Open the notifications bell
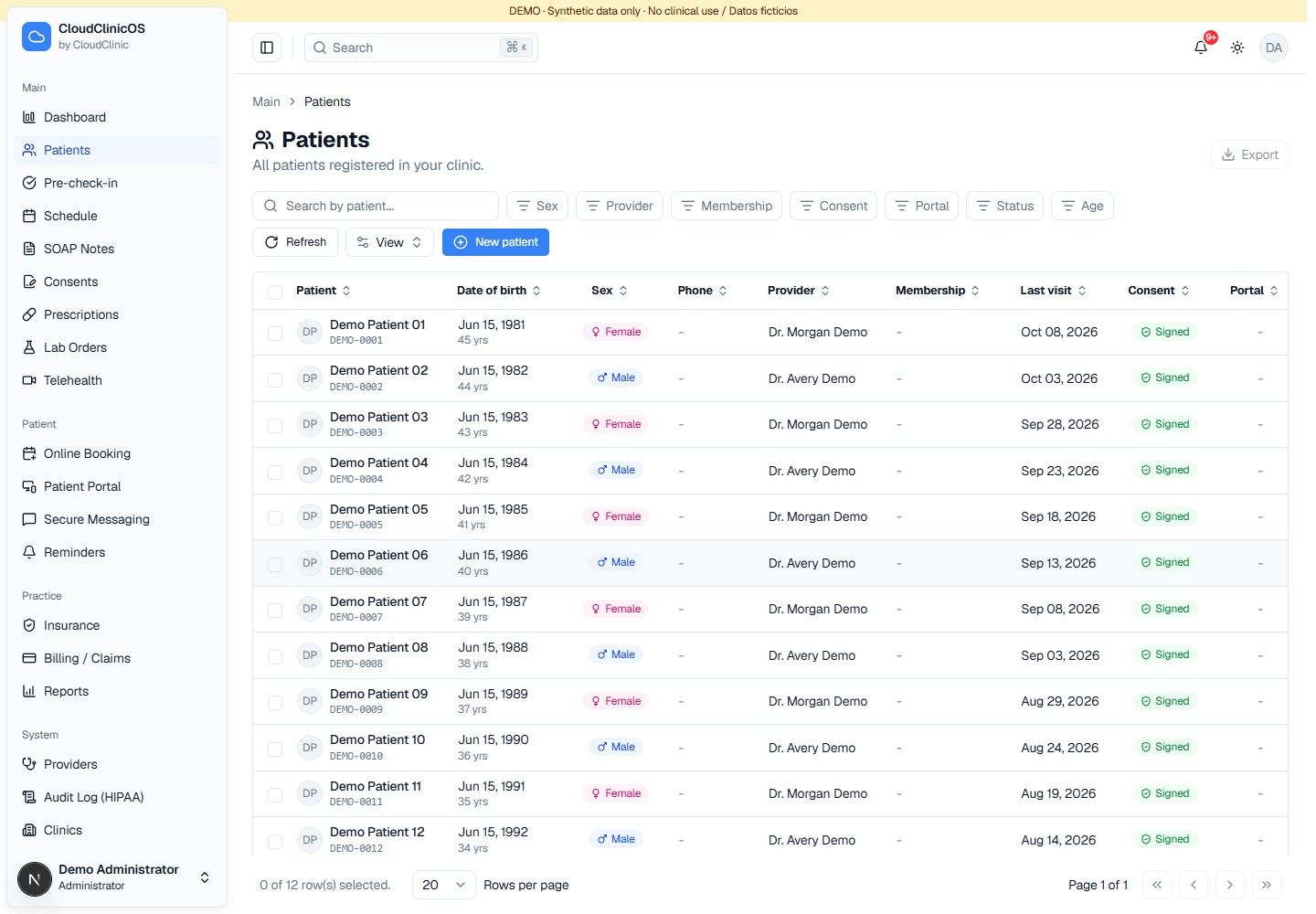 click(1201, 48)
